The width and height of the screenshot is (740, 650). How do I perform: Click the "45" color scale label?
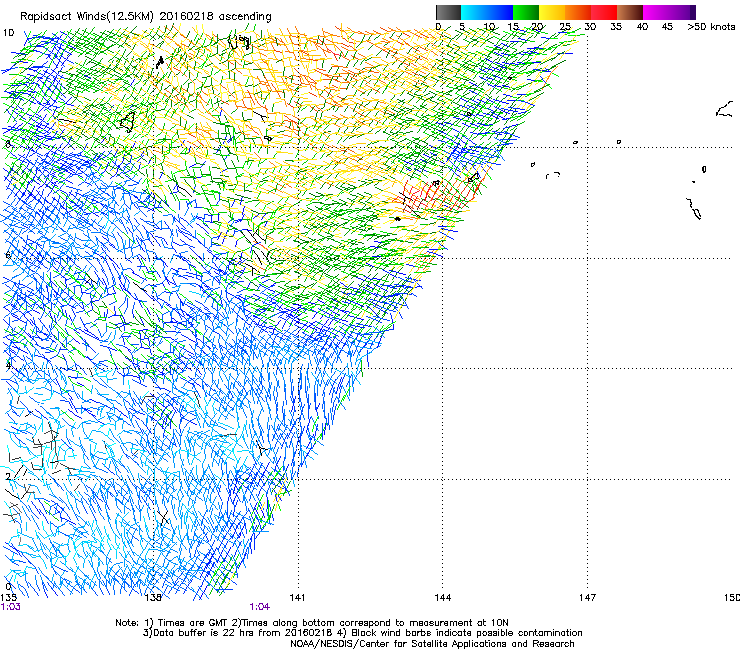667,27
